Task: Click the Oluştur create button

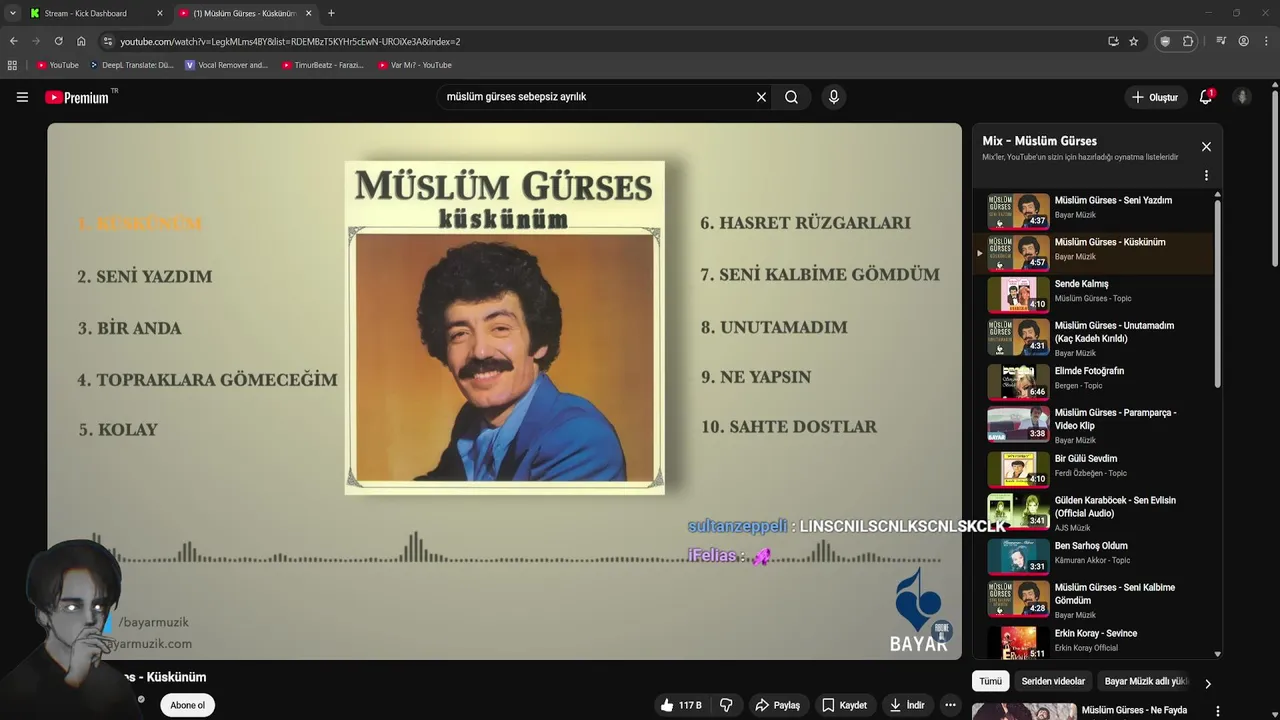Action: (1154, 97)
